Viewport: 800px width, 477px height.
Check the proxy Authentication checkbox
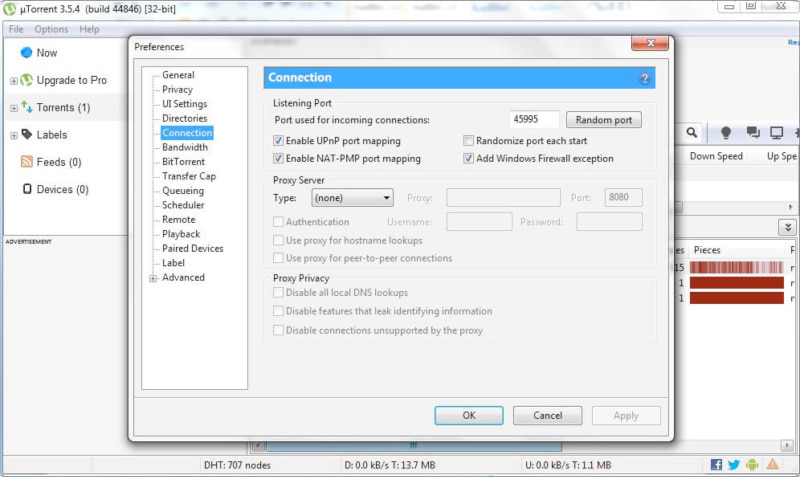coord(278,221)
